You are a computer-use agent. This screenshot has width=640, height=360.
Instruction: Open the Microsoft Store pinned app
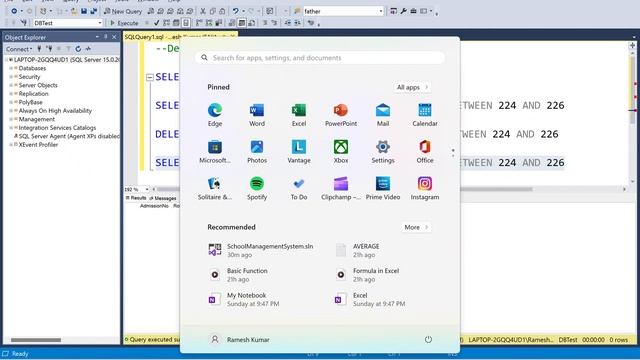(215, 151)
